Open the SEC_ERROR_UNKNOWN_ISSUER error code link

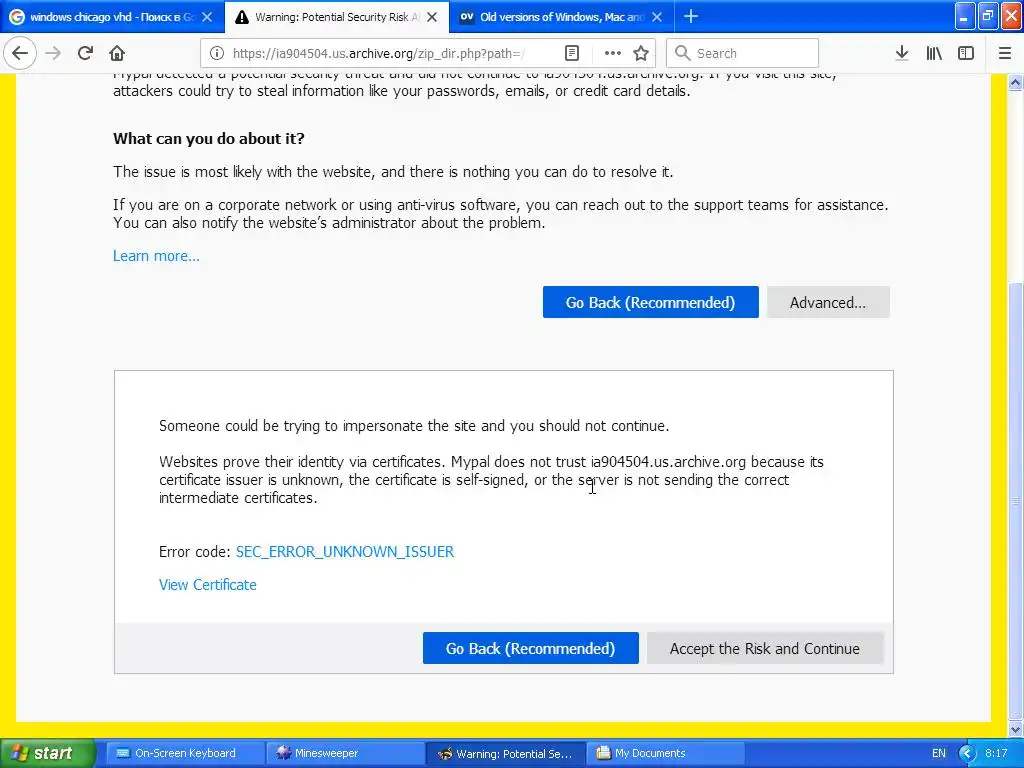345,552
